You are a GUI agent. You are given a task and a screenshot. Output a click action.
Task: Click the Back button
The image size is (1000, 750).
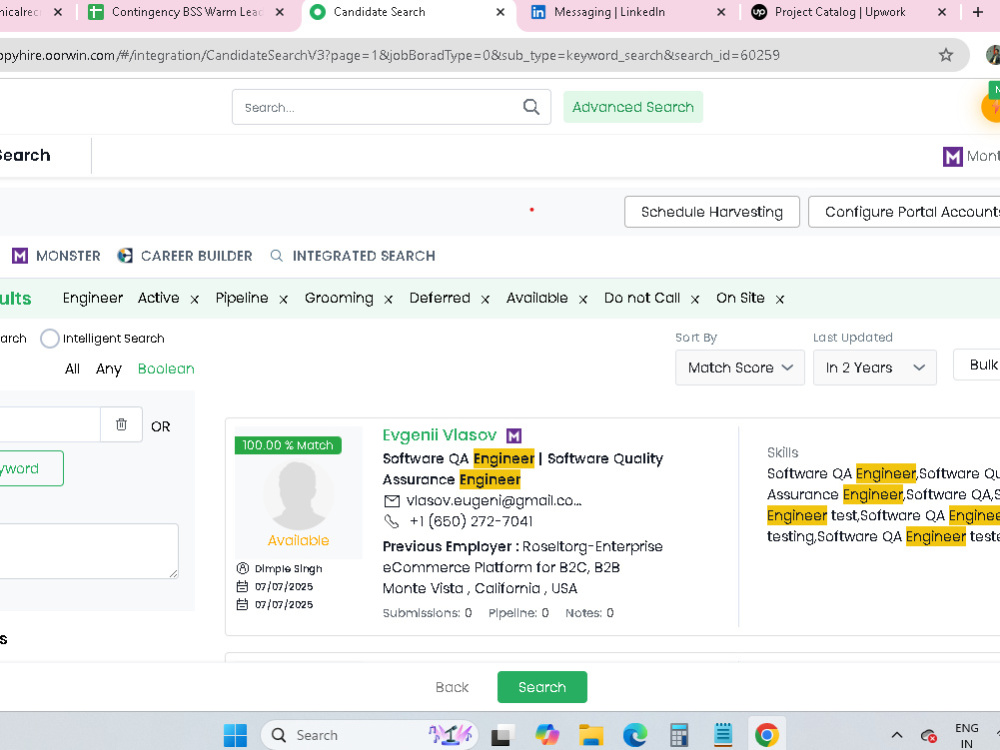tap(452, 687)
